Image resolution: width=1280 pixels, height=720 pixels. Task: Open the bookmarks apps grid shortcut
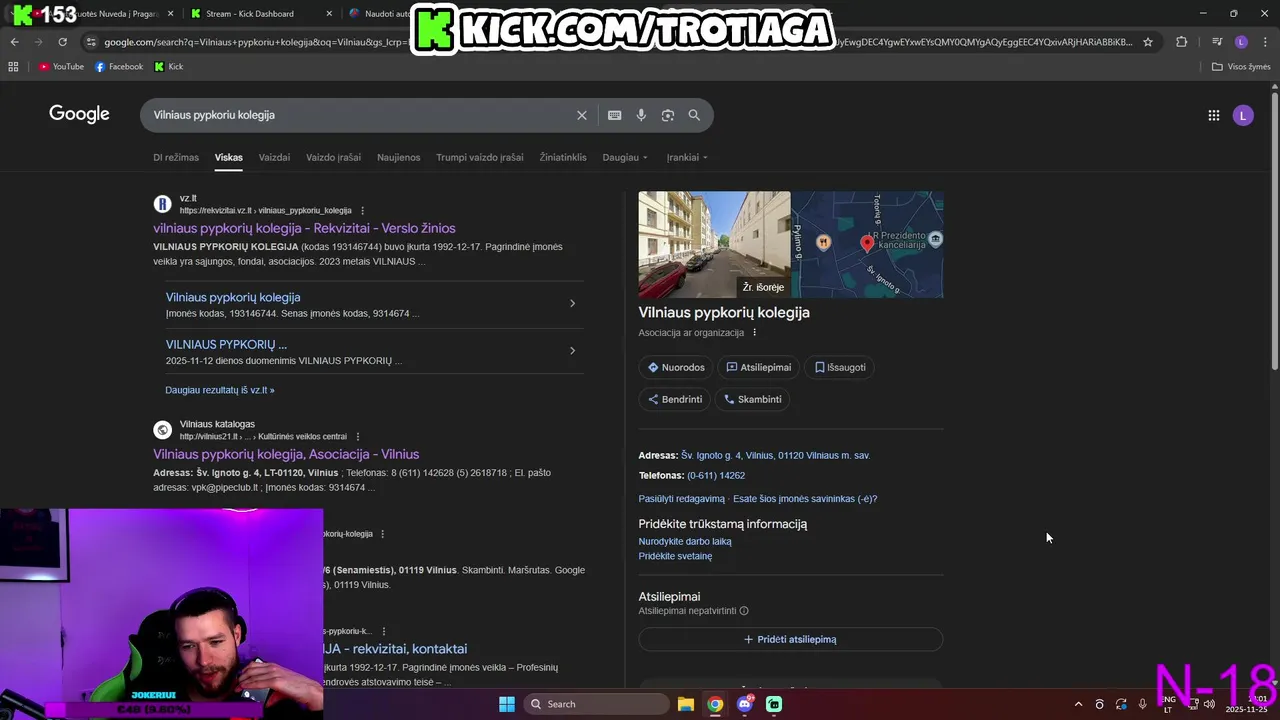(x=13, y=67)
